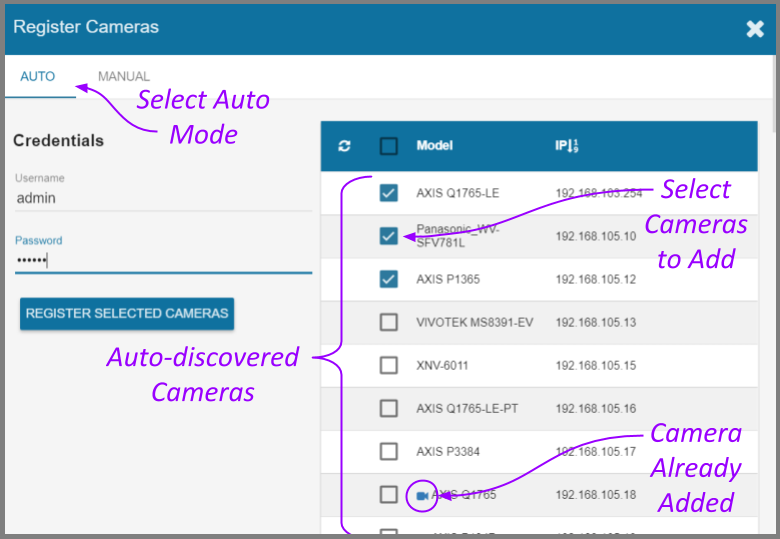Uncheck the Panasonic WV-SFV781L checkbox
780x539 pixels.
(389, 236)
